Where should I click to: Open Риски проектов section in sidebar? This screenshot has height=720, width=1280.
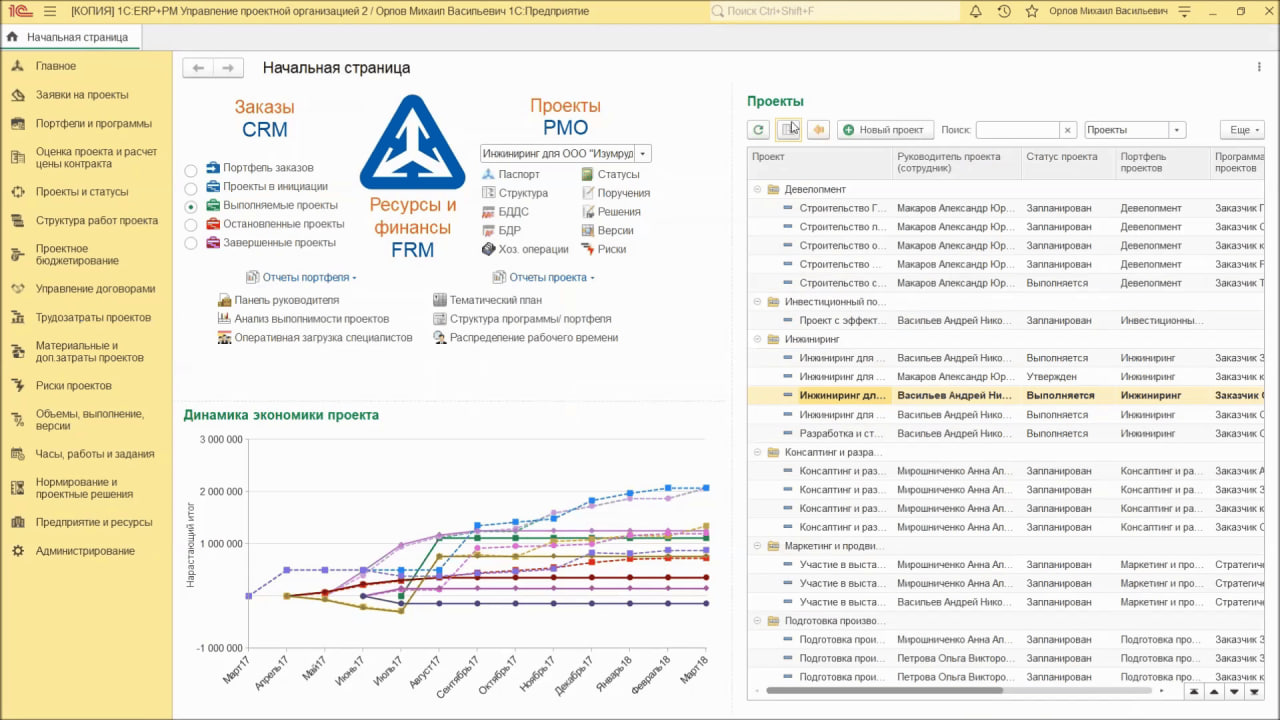click(x=73, y=386)
